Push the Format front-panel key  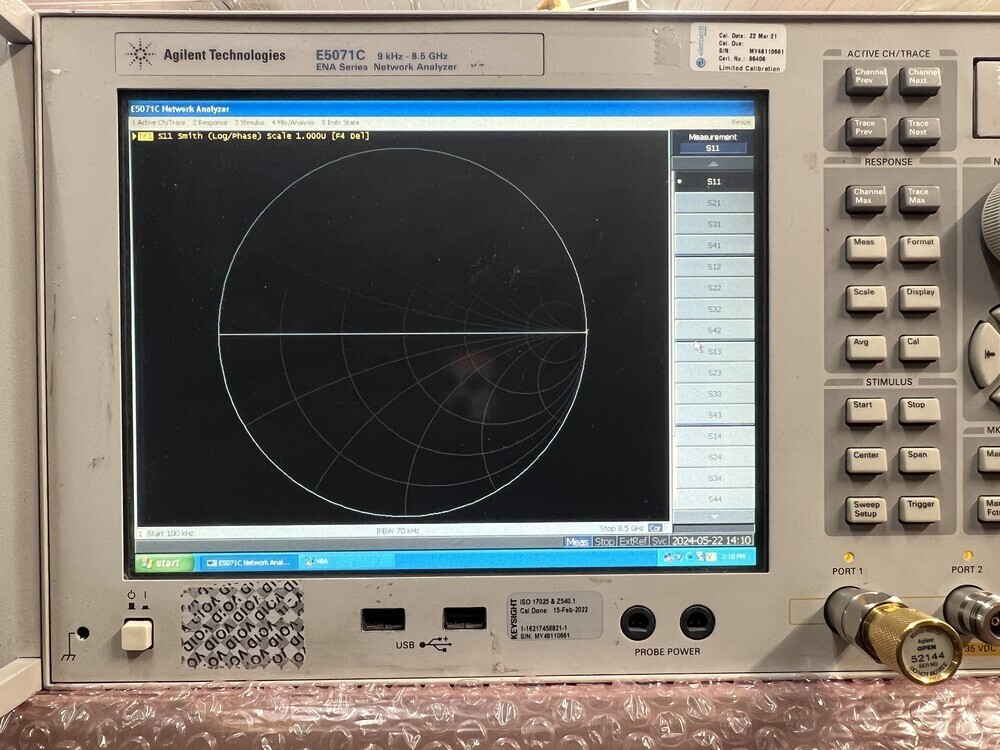tap(919, 249)
